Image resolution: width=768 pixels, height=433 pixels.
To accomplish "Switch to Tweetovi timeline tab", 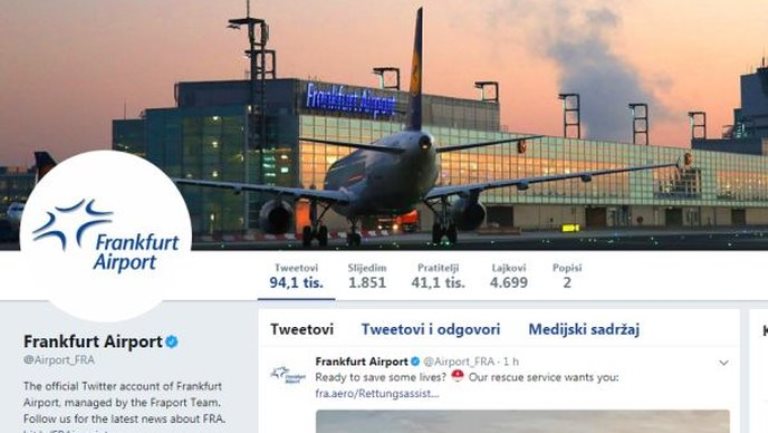I will pos(302,329).
